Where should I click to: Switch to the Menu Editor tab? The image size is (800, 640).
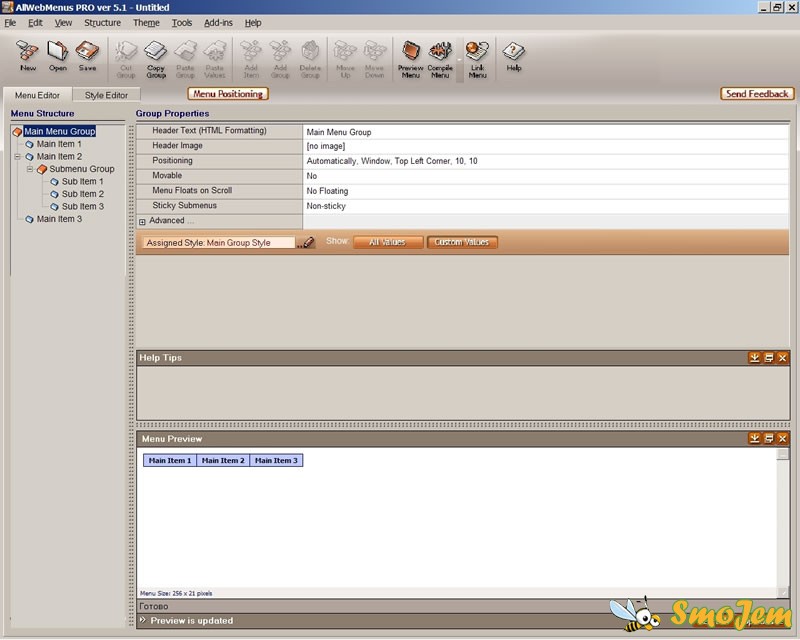[x=37, y=95]
